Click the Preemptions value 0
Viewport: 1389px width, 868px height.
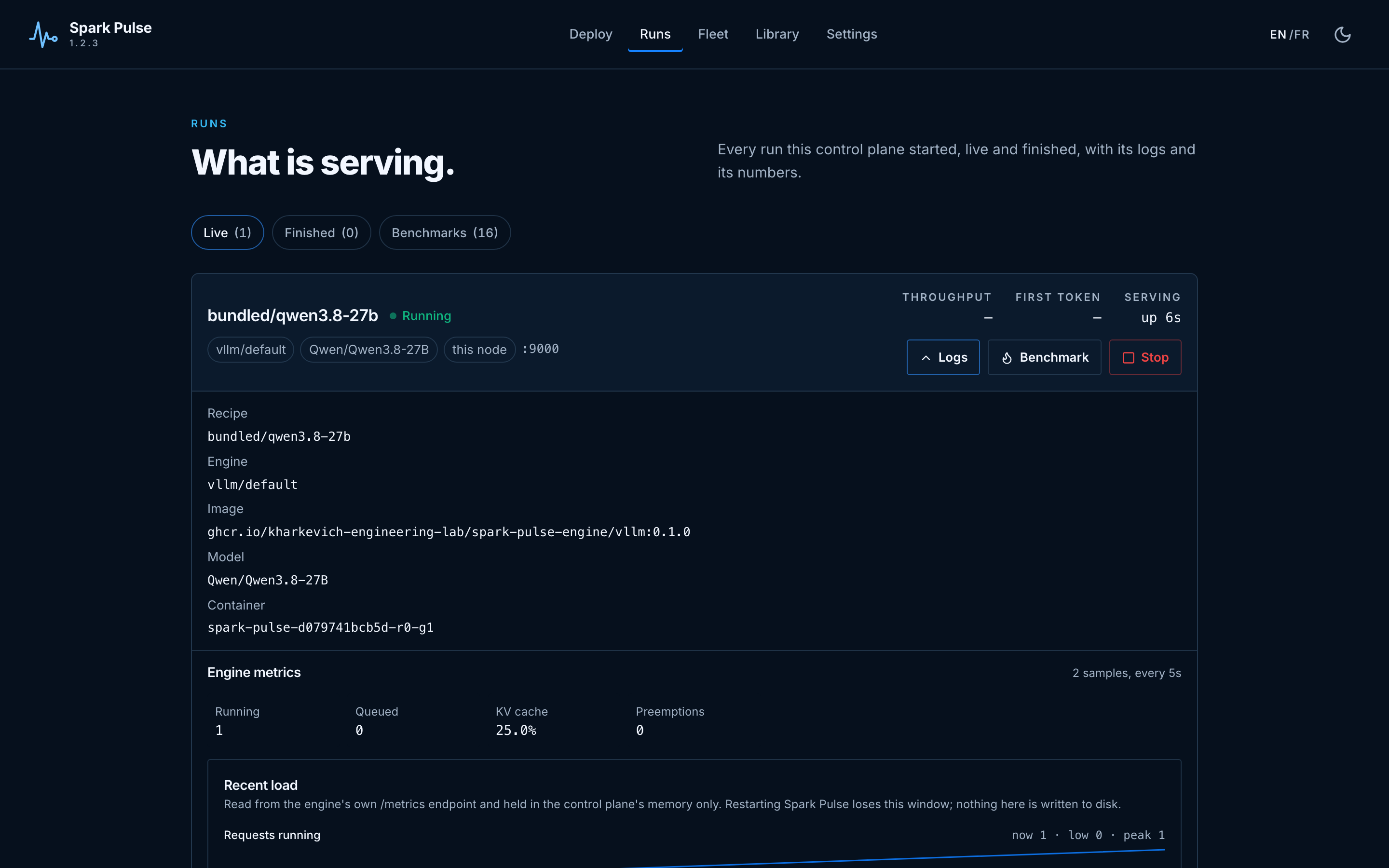click(x=640, y=730)
